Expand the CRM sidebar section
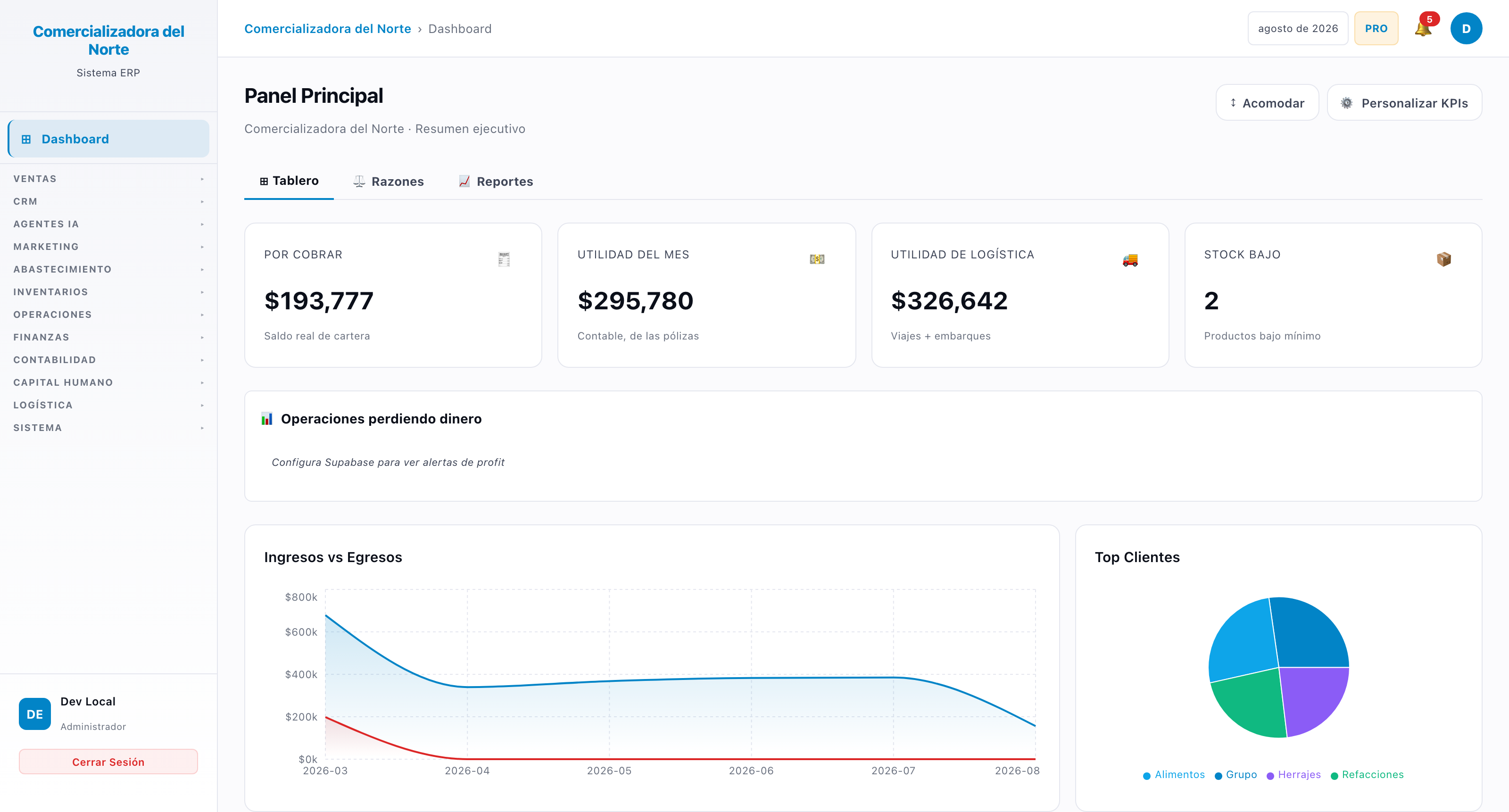The image size is (1509, 812). pyautogui.click(x=108, y=201)
